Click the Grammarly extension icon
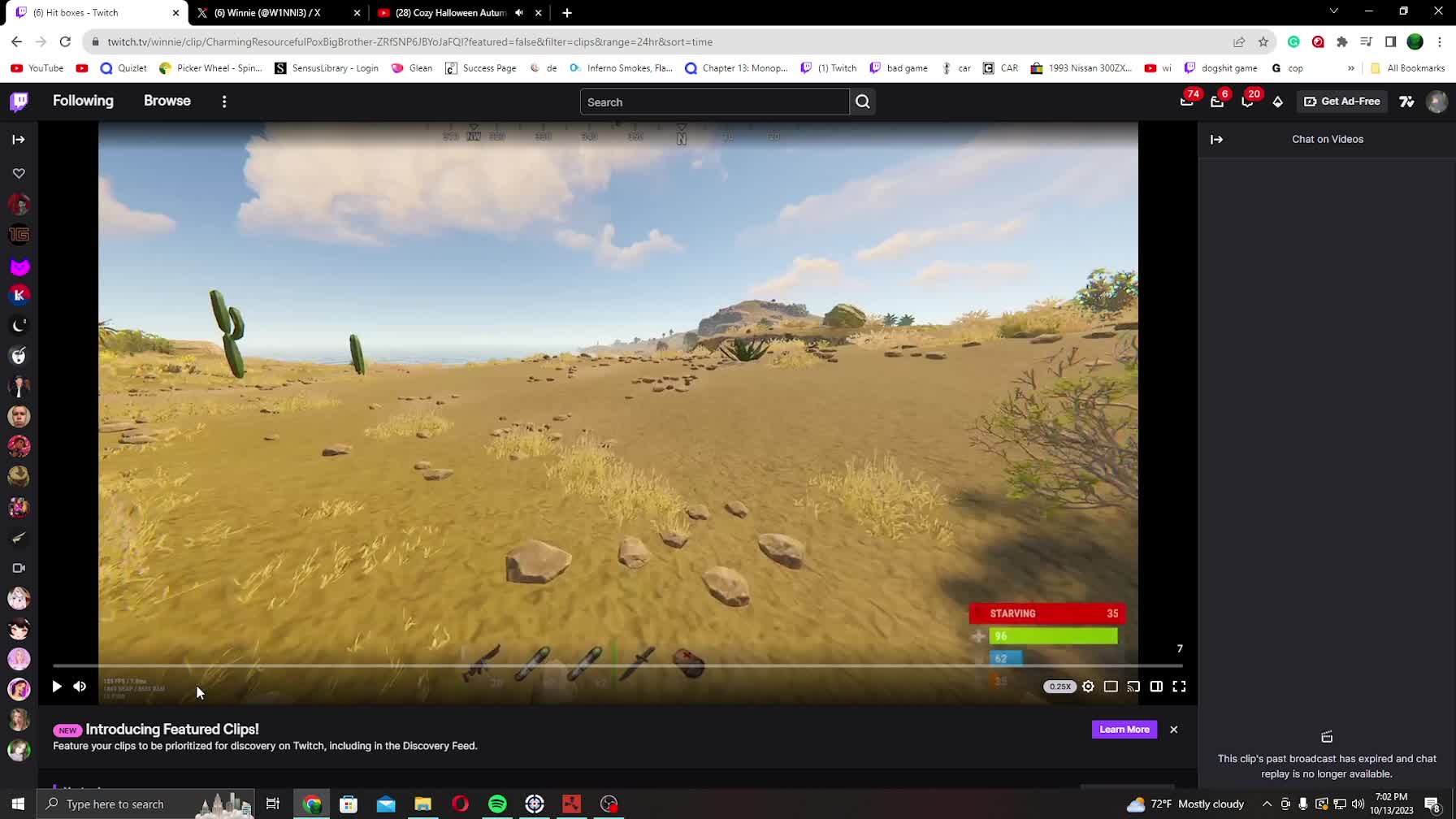The height and width of the screenshot is (819, 1456). pyautogui.click(x=1293, y=41)
